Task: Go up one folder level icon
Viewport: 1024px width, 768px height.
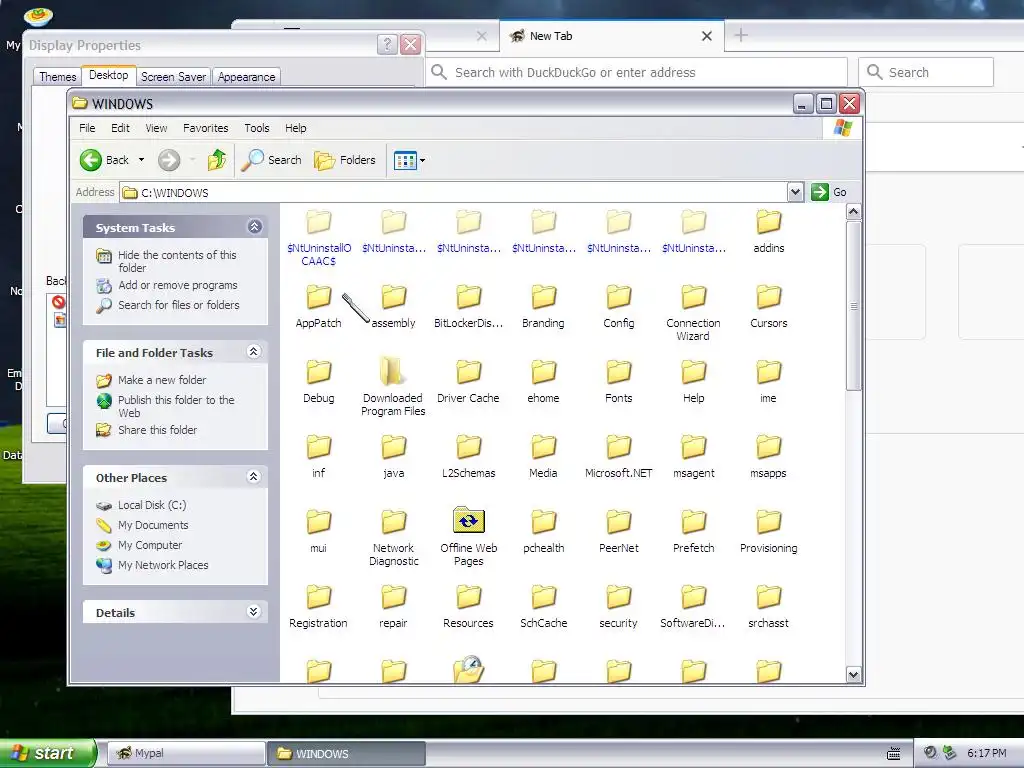Action: pos(217,160)
